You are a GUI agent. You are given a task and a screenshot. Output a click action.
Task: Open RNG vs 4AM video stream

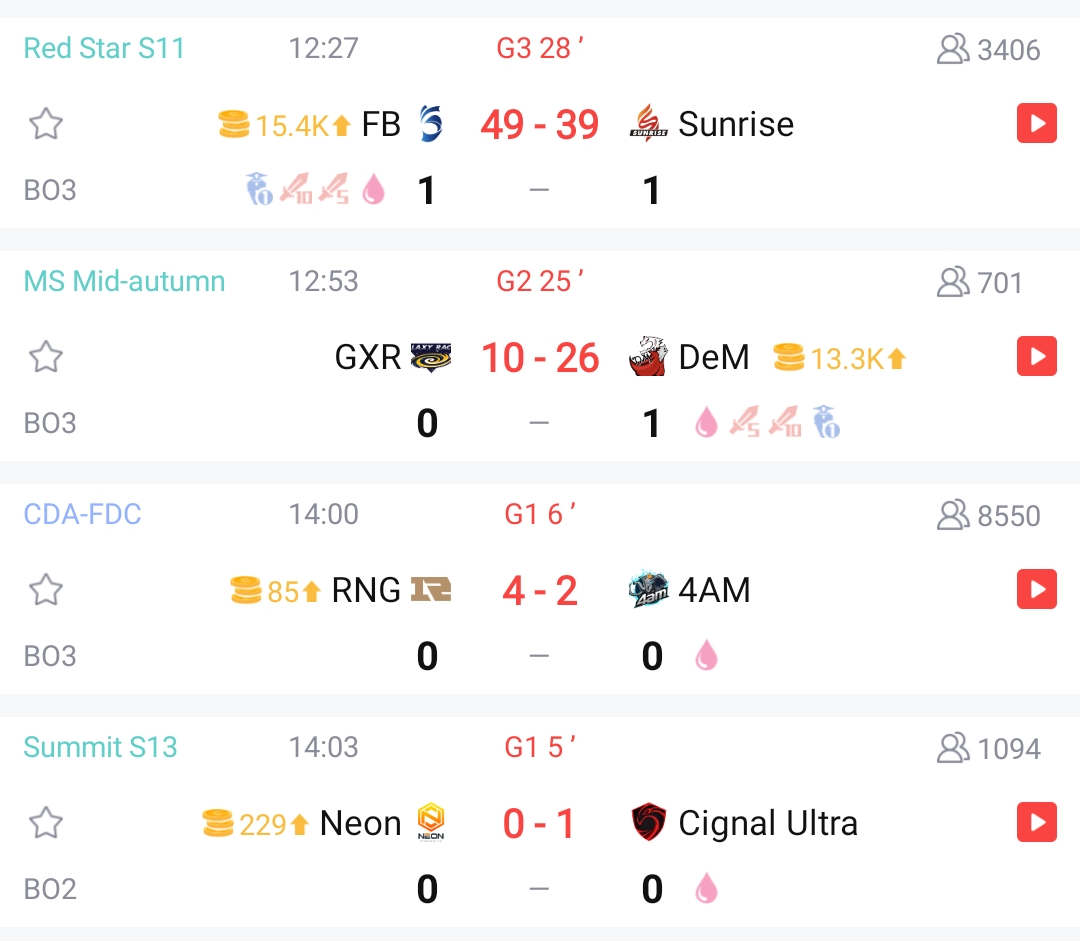tap(1036, 590)
